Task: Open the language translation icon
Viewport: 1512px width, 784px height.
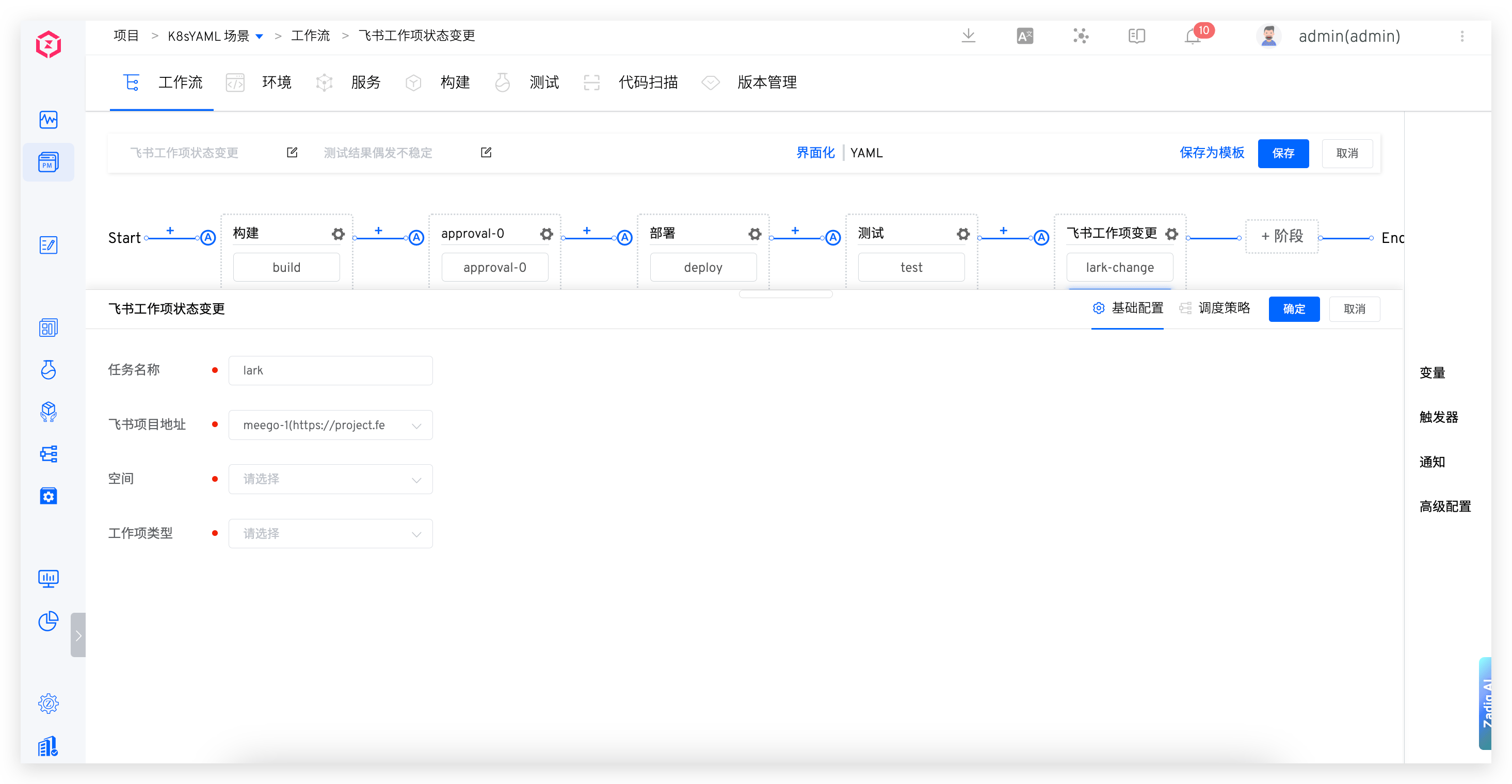Action: 1025,37
